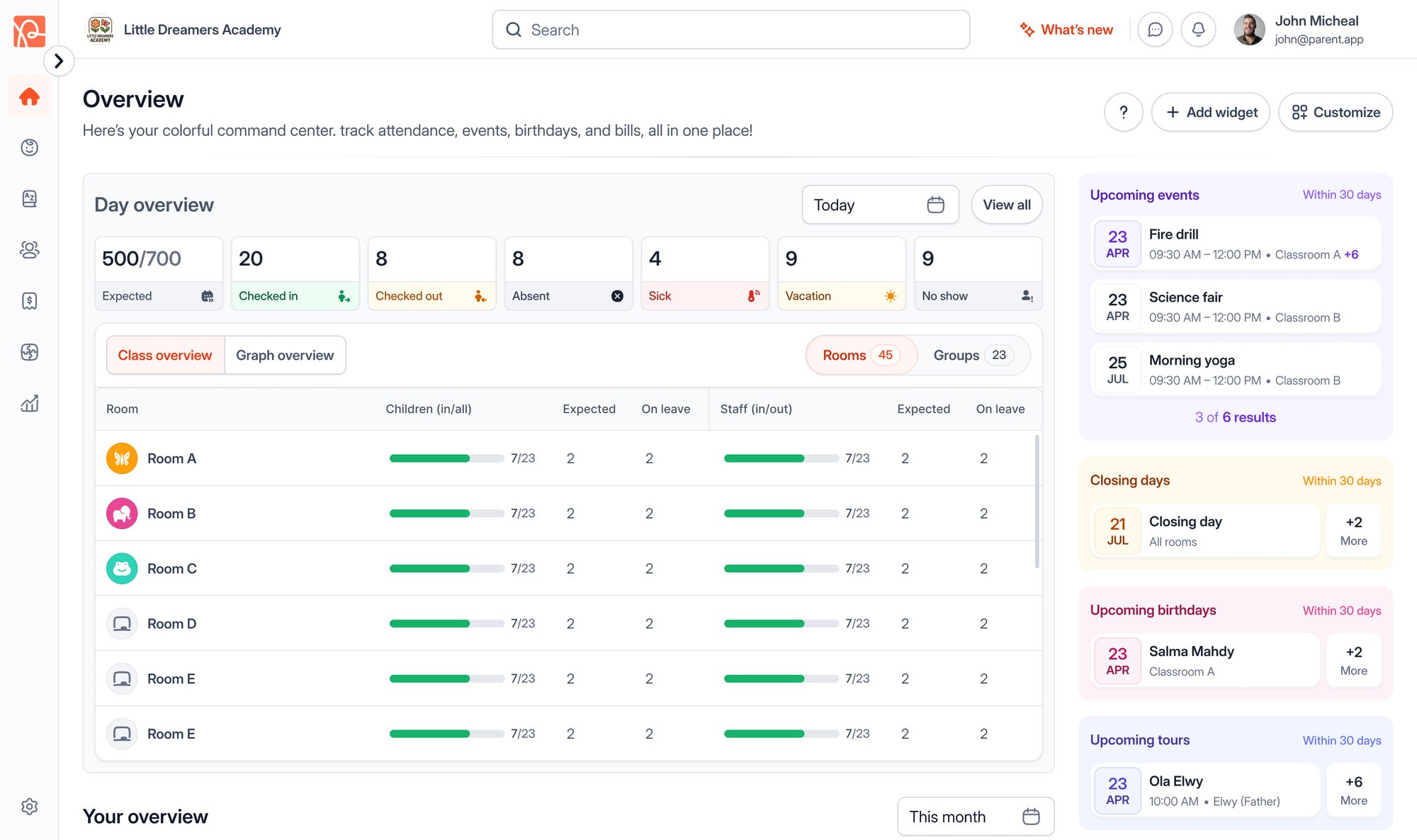Click the View all button

pyautogui.click(x=1006, y=205)
